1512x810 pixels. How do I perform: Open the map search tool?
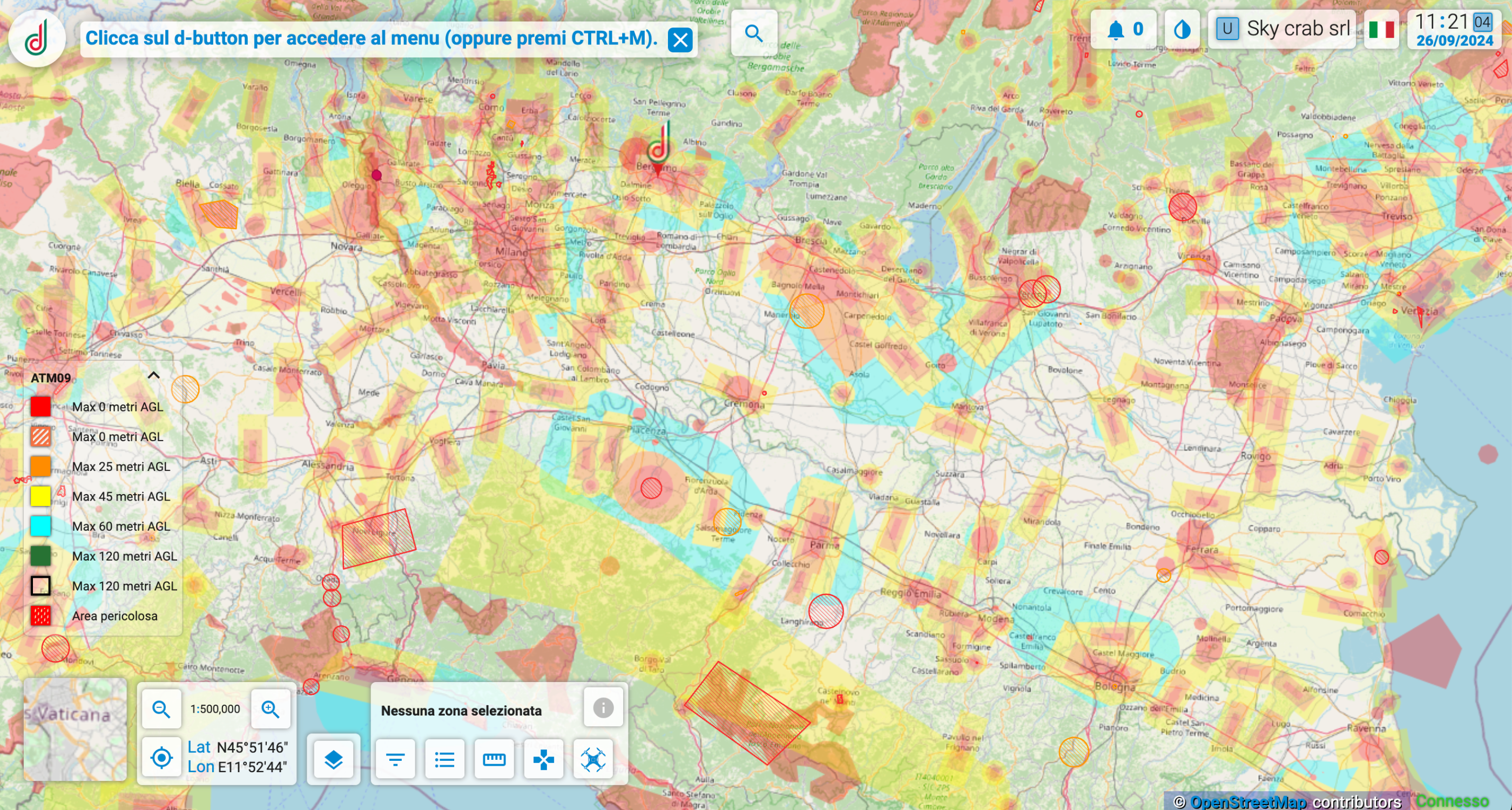tap(754, 33)
